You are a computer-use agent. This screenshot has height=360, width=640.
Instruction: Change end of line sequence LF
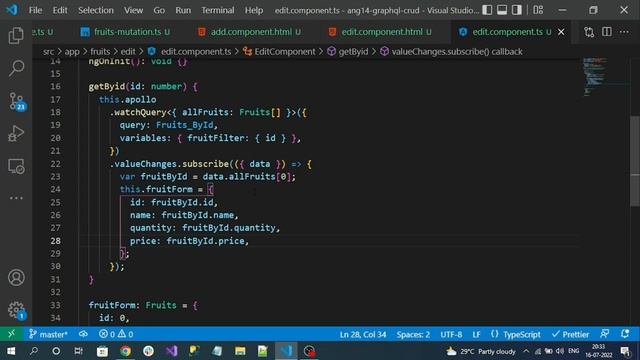pyautogui.click(x=476, y=334)
